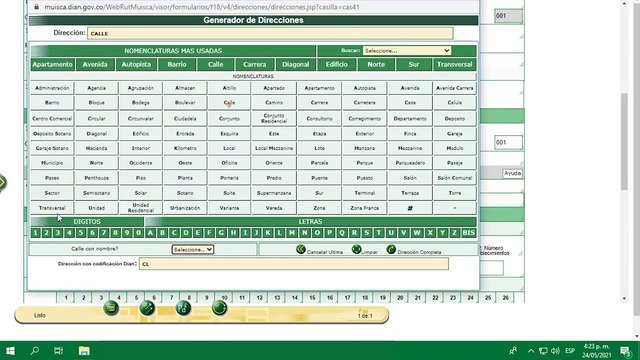This screenshot has height=360, width=640.
Task: Click the padlock icon in the address bar
Action: [x=37, y=7]
